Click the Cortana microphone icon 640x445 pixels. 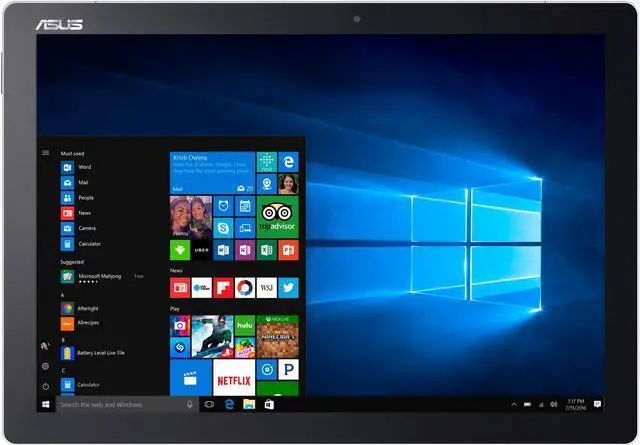click(x=189, y=404)
